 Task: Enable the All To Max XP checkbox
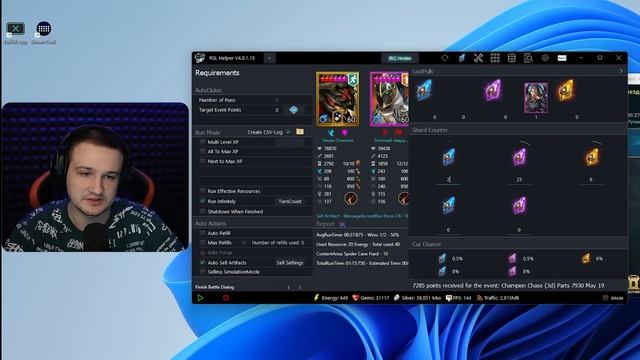pos(202,151)
